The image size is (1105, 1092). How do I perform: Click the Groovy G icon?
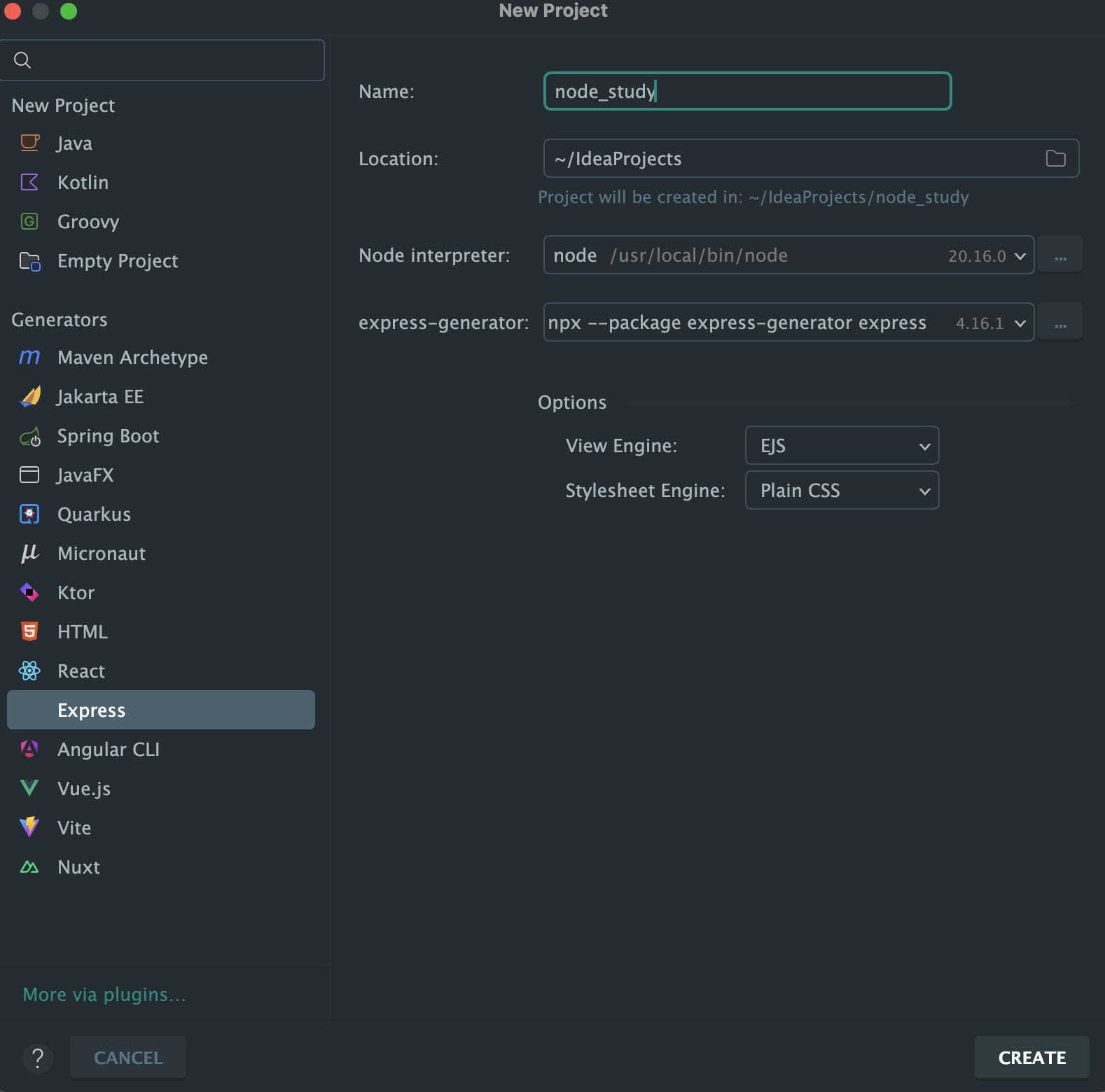(x=29, y=221)
